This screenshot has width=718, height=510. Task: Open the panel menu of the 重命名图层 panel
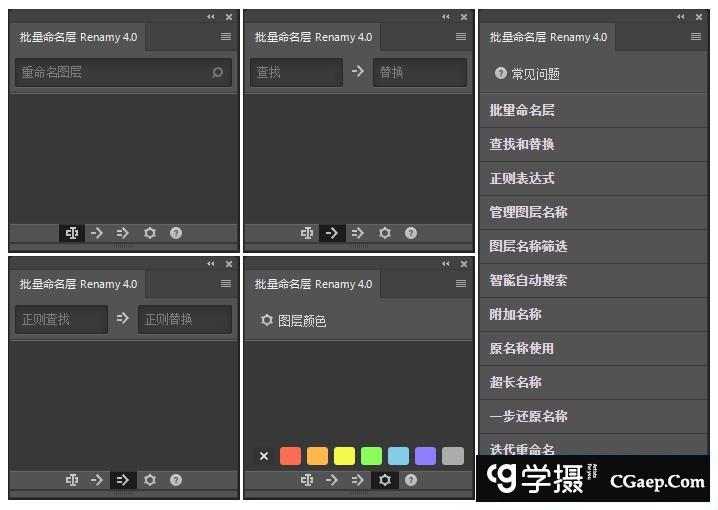coord(226,37)
